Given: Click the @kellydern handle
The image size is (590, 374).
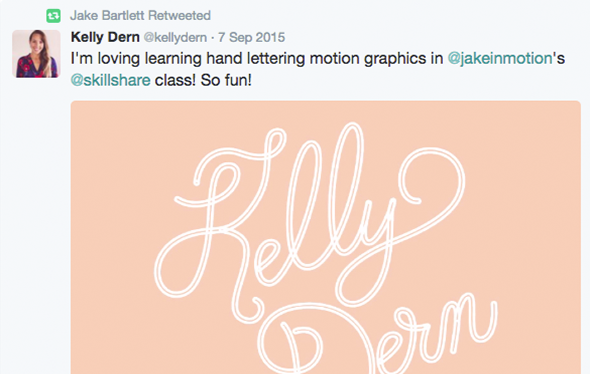Looking at the screenshot, I should coord(175,38).
